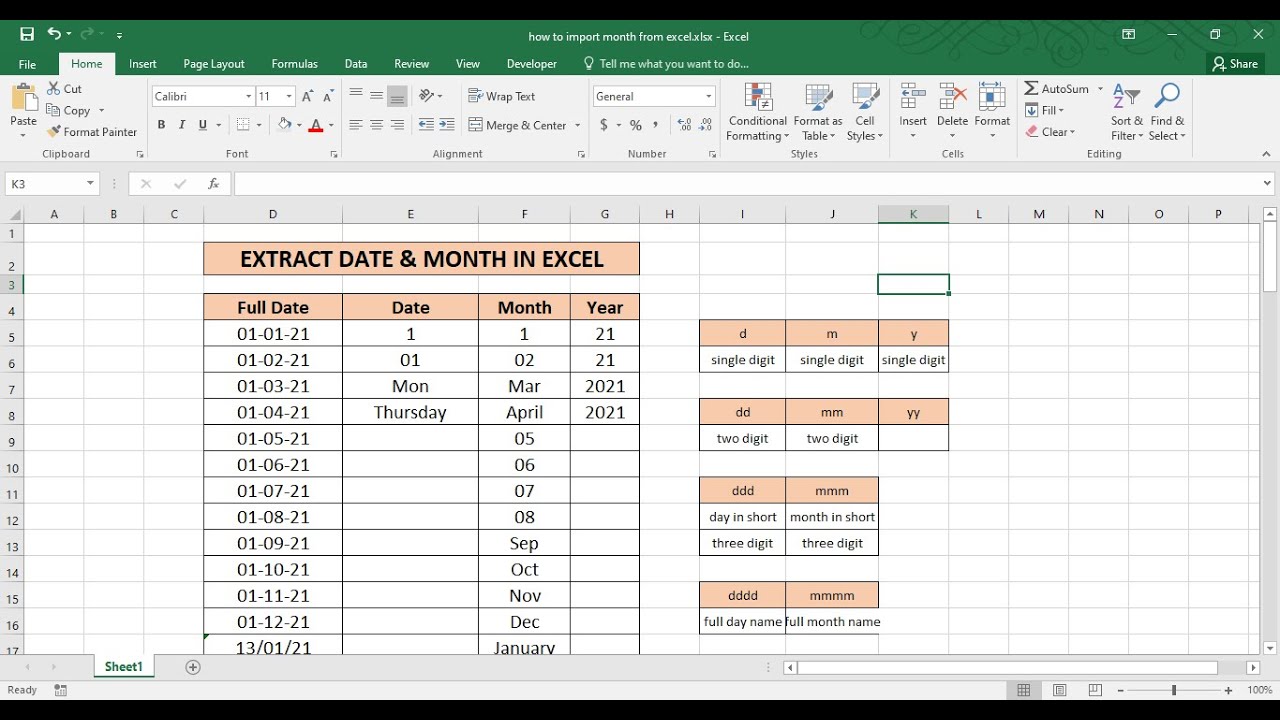Add a new sheet with plus icon
This screenshot has width=1280, height=720.
point(193,667)
